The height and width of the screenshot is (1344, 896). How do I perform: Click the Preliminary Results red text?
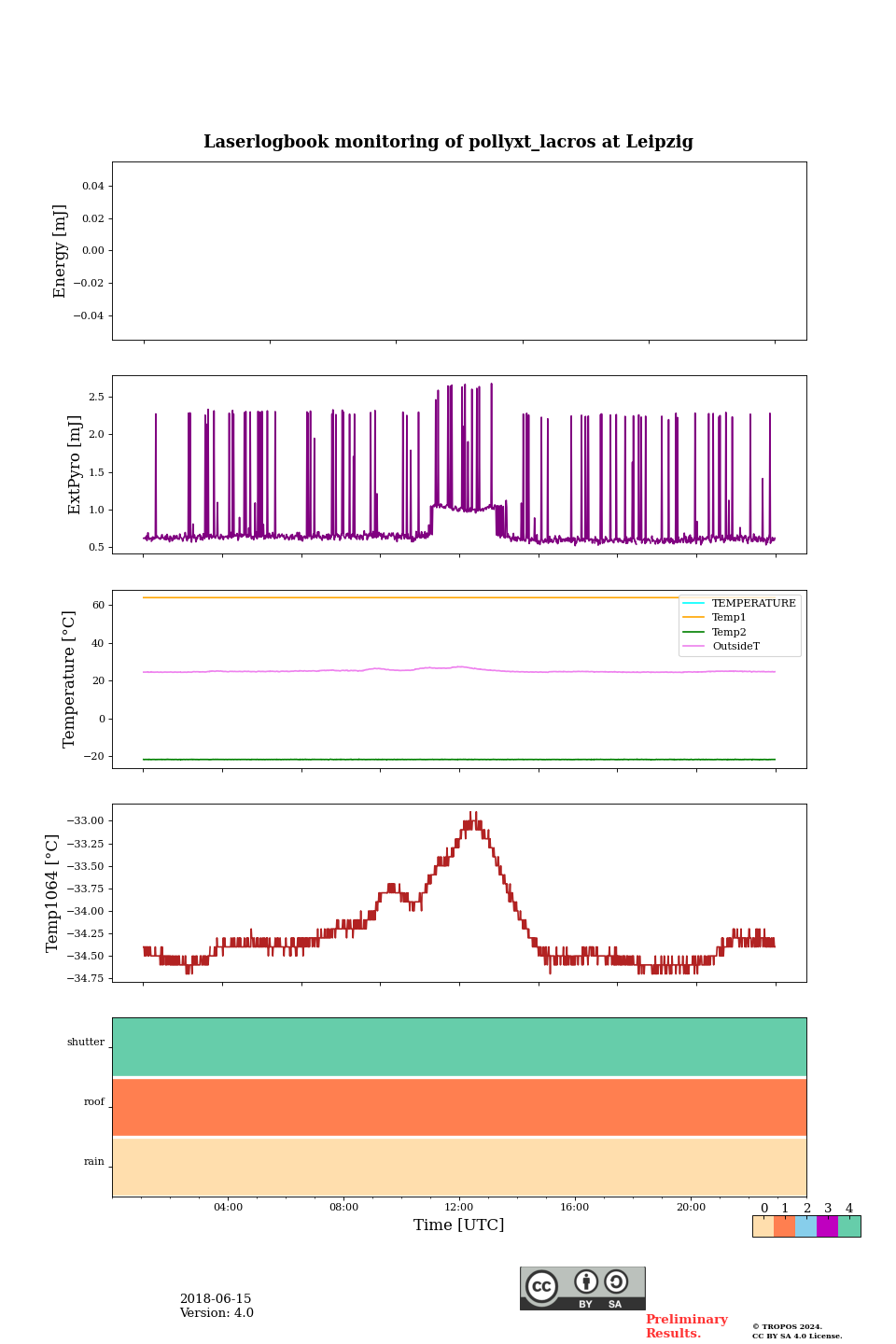coord(686,1326)
